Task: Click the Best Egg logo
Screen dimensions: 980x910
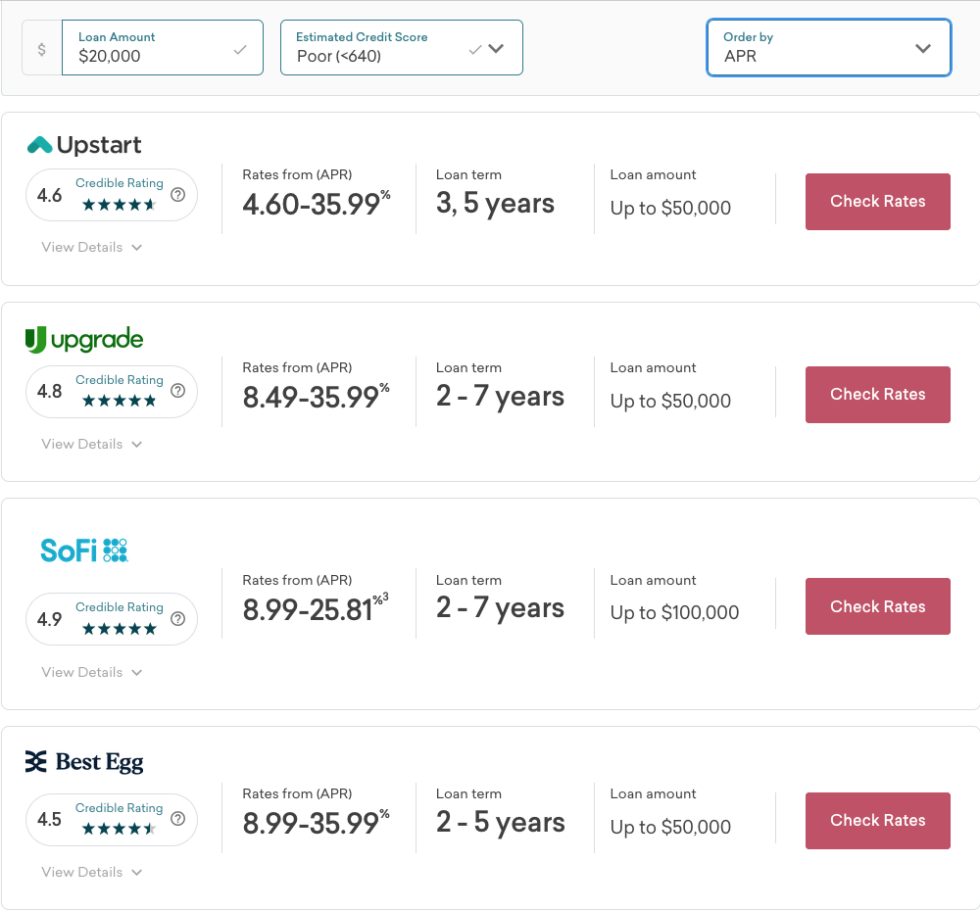Action: [x=85, y=761]
